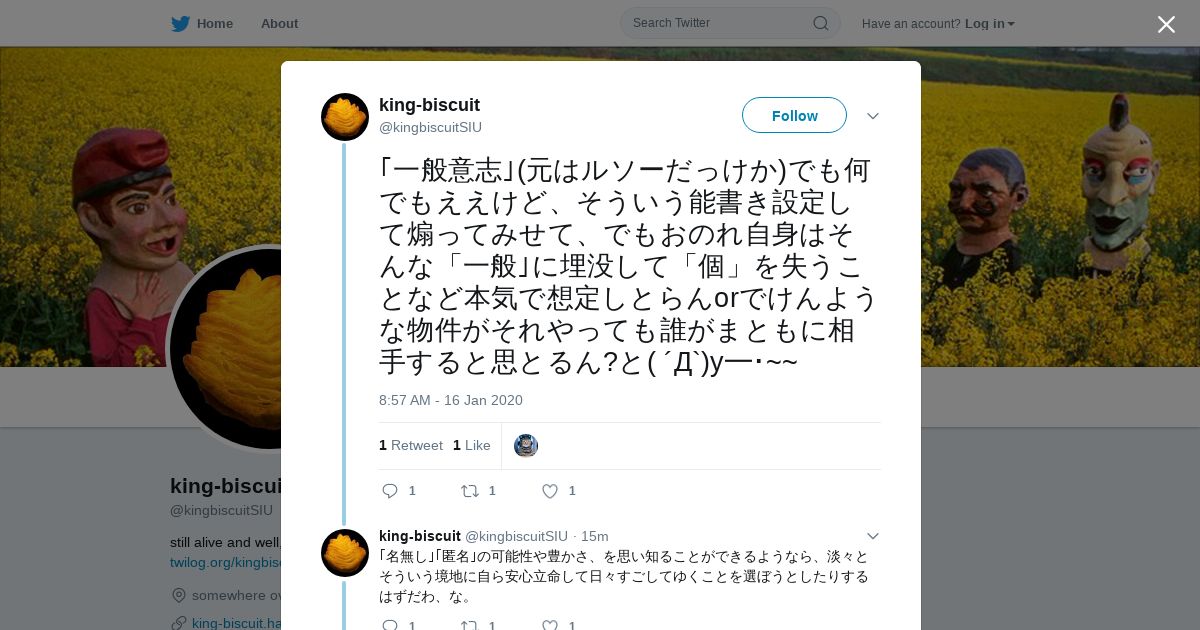Open the liker's small avatar
Image resolution: width=1200 pixels, height=630 pixels.
[526, 446]
